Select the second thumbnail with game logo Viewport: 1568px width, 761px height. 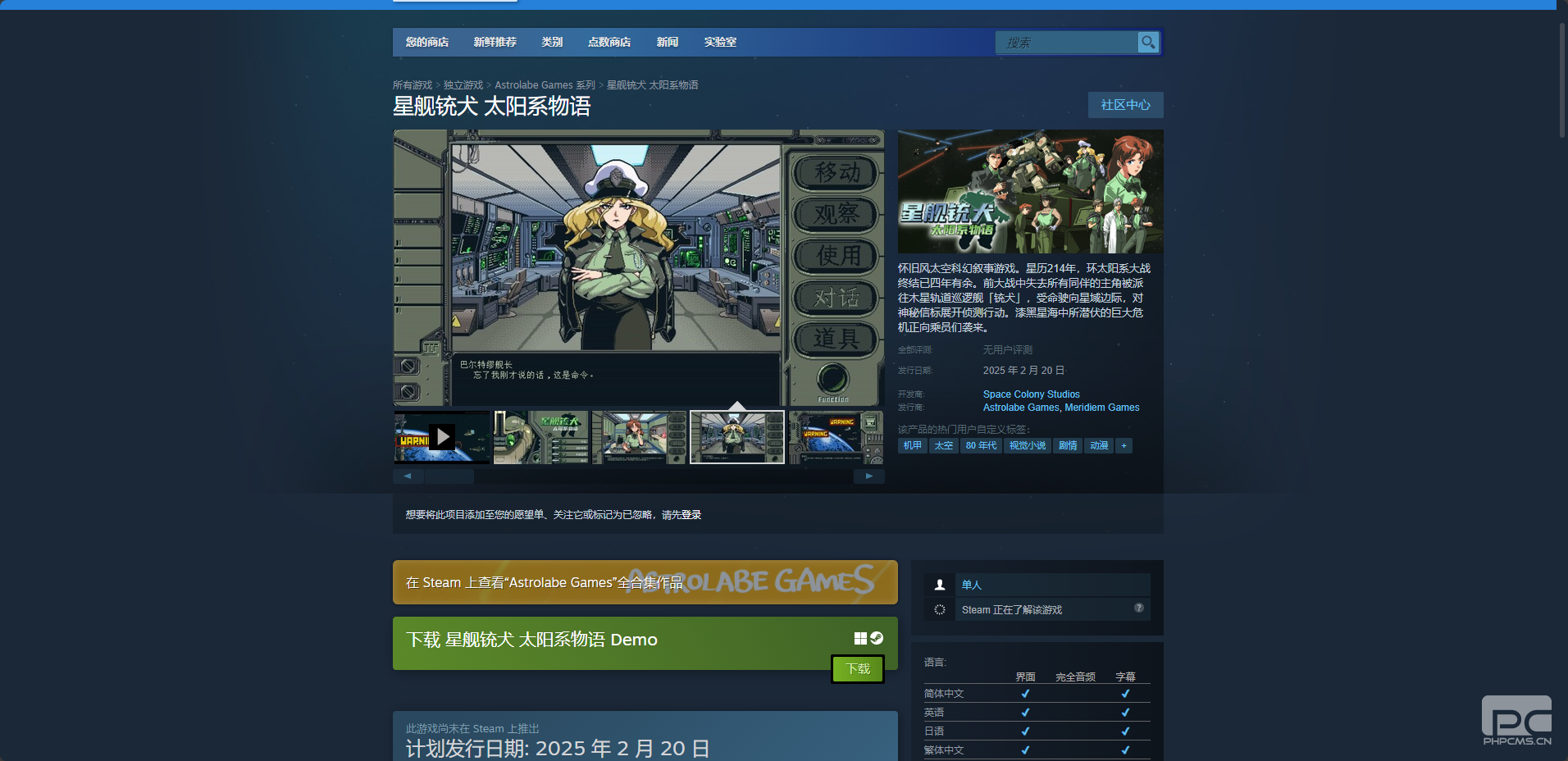(x=540, y=437)
